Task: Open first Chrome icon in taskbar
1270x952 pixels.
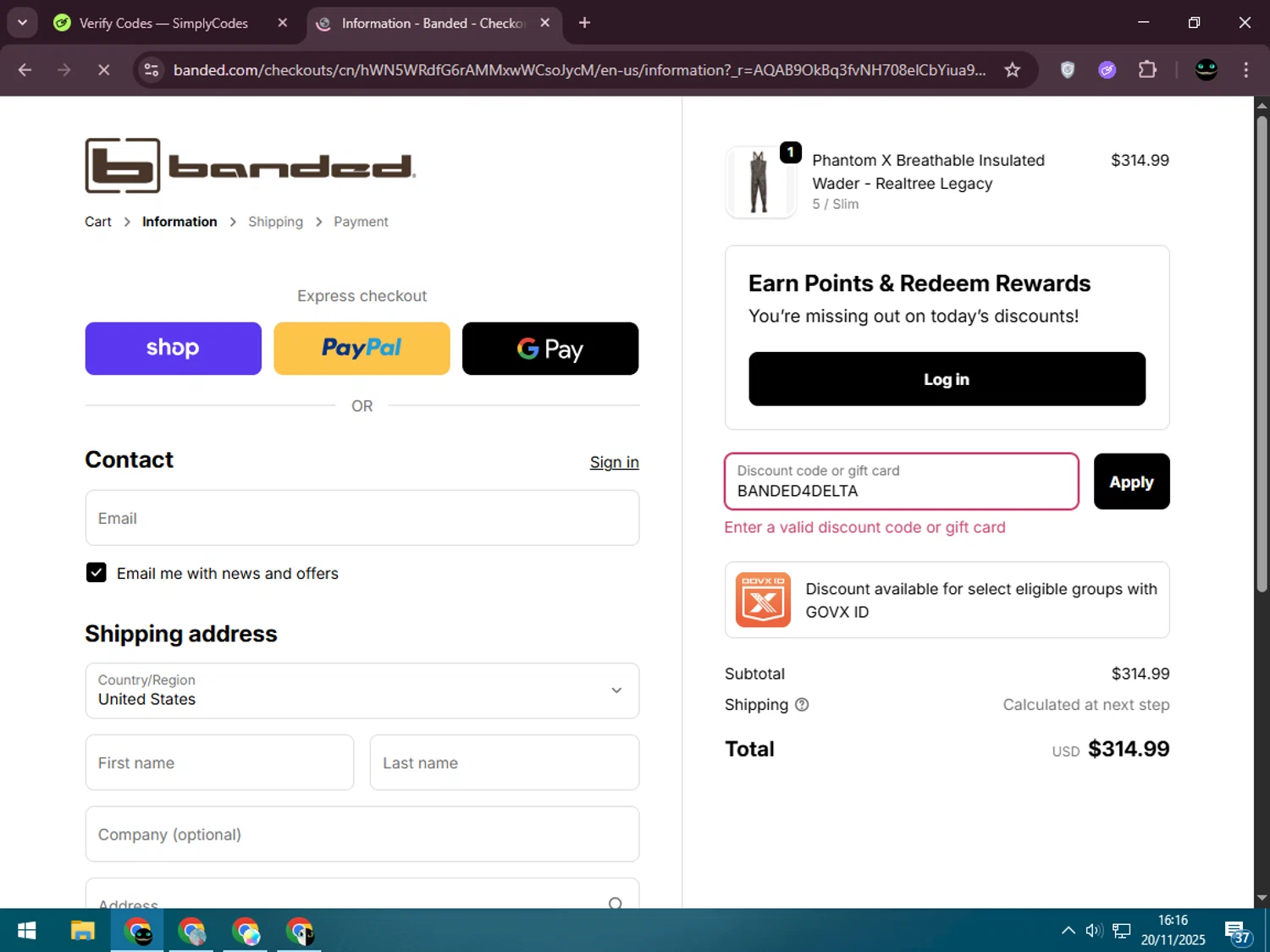Action: click(x=137, y=931)
